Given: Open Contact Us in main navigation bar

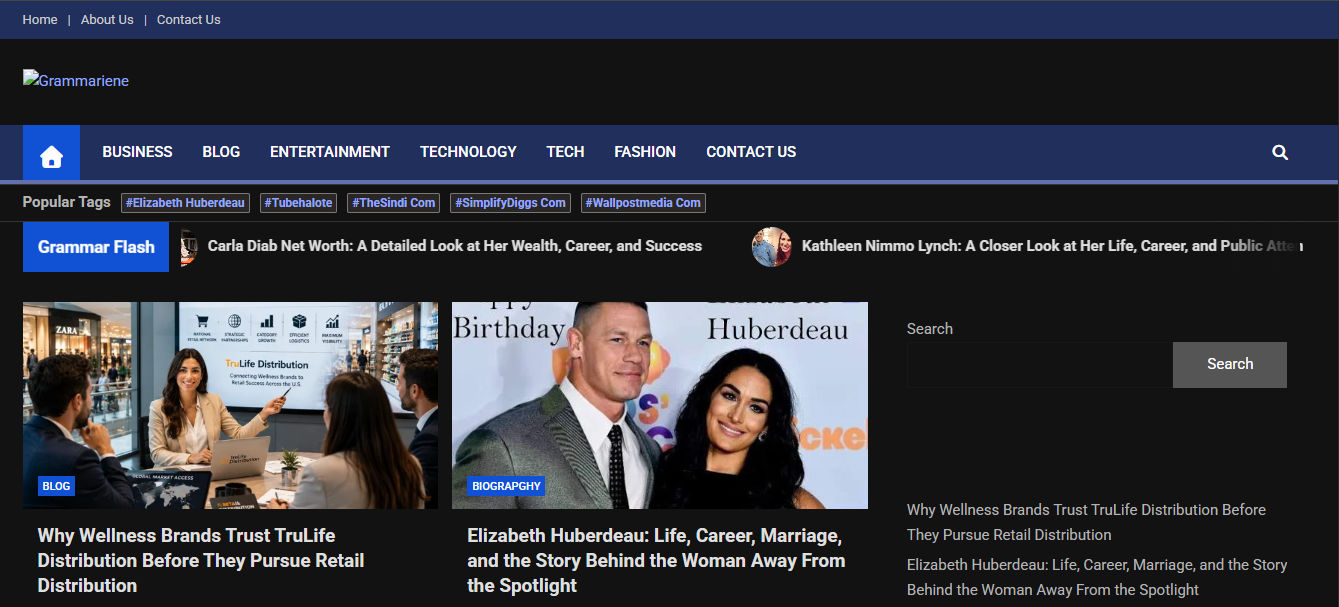Looking at the screenshot, I should click(x=751, y=152).
